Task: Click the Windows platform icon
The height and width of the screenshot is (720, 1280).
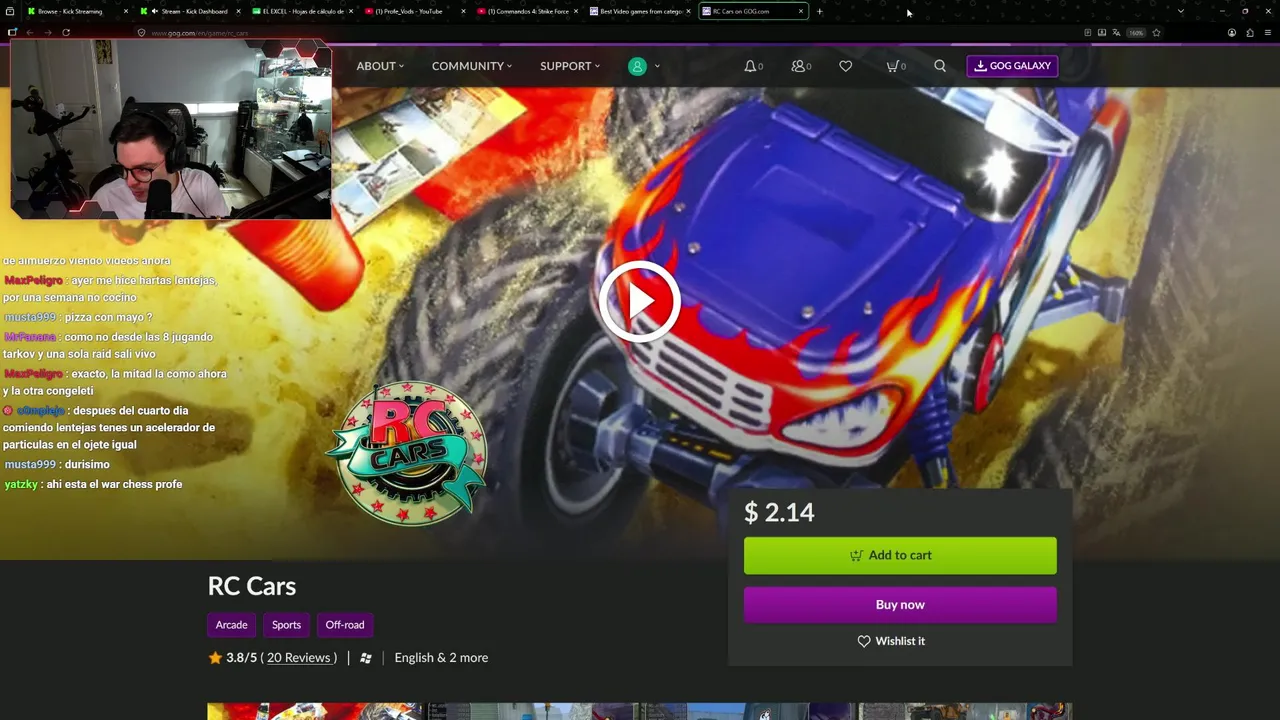Action: (x=366, y=658)
